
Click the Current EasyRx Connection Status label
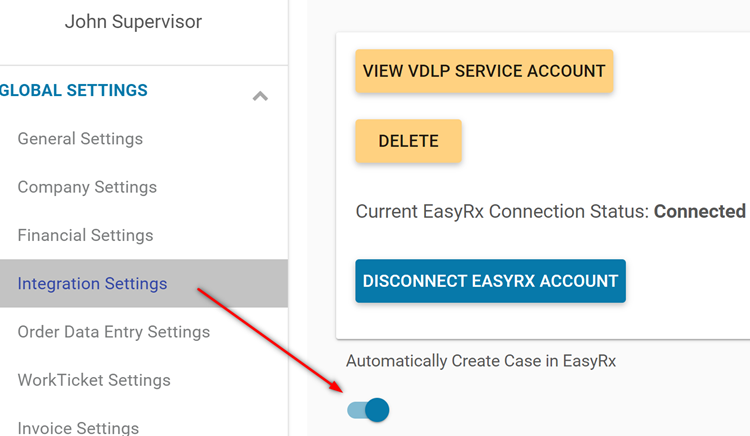coord(502,211)
